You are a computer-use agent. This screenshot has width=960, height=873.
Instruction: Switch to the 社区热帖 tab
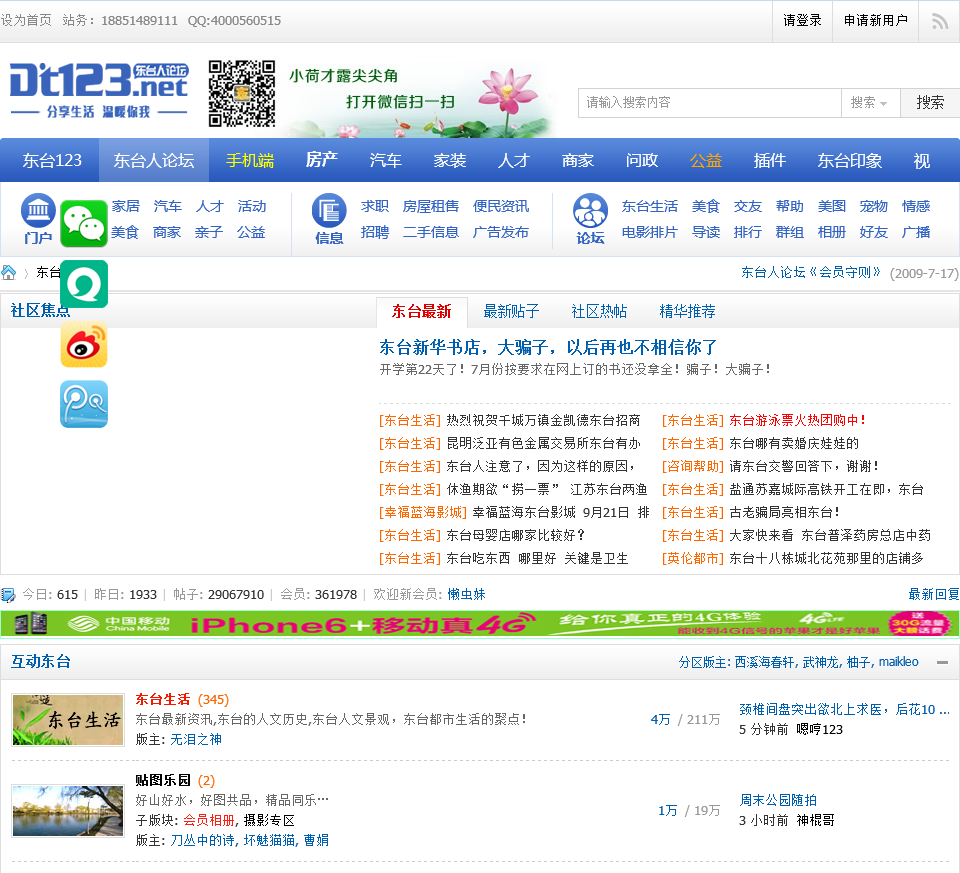pyautogui.click(x=599, y=312)
